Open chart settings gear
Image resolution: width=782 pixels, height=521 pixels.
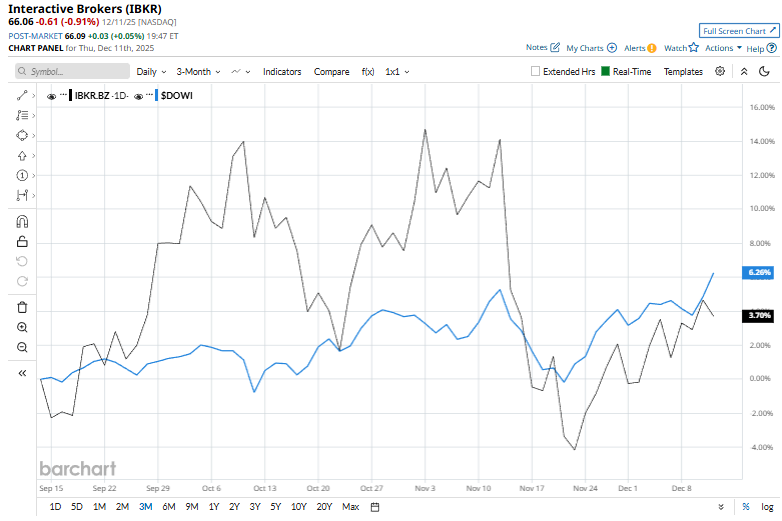click(x=720, y=71)
